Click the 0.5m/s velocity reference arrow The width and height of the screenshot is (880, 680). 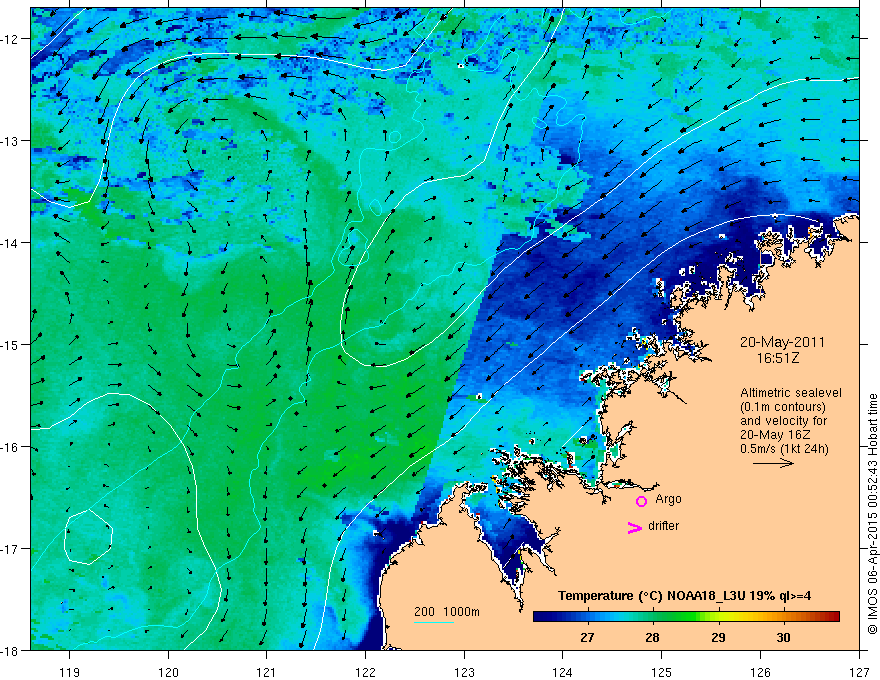(773, 463)
